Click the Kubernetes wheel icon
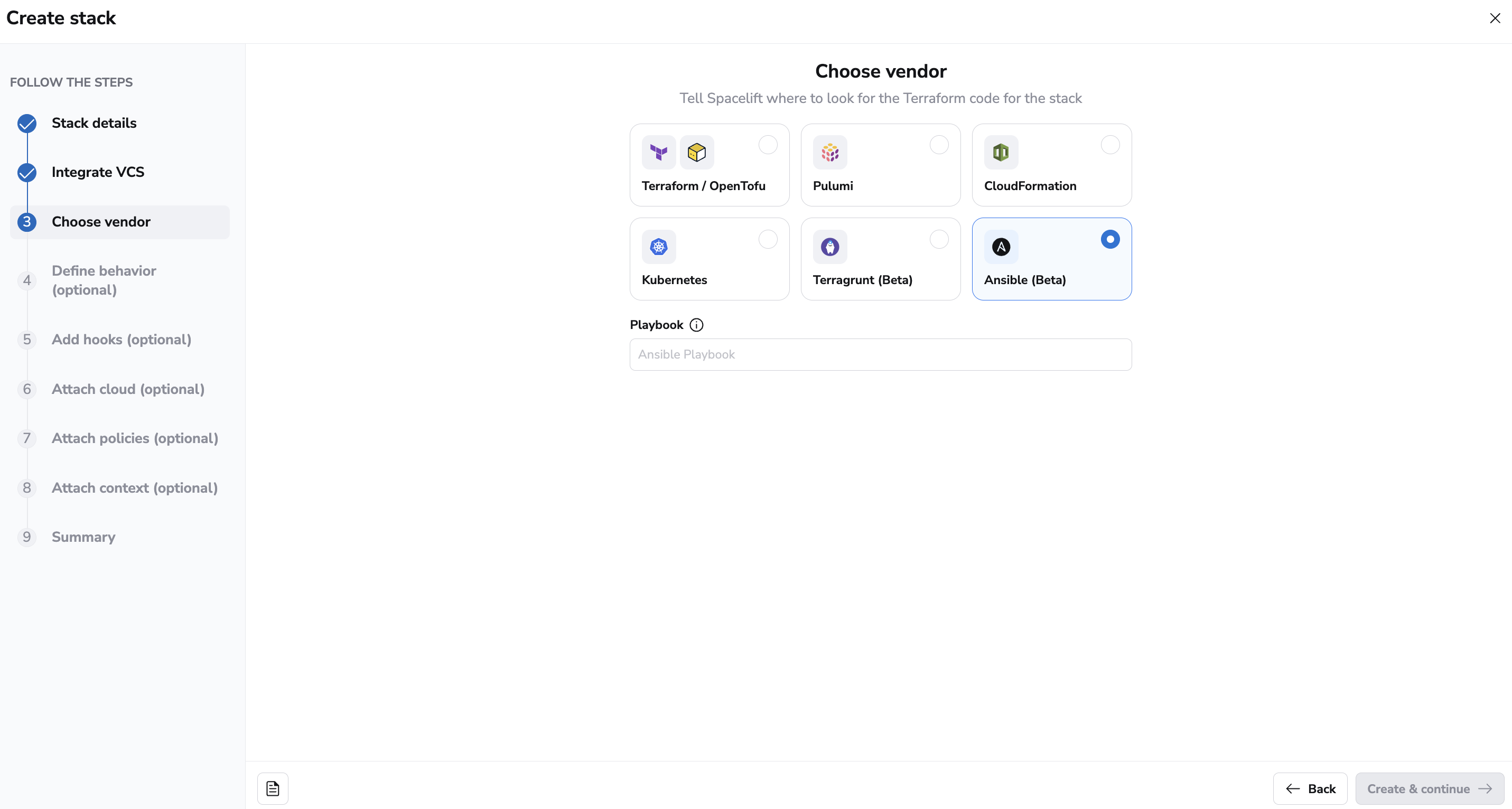The height and width of the screenshot is (809, 1512). (x=659, y=247)
